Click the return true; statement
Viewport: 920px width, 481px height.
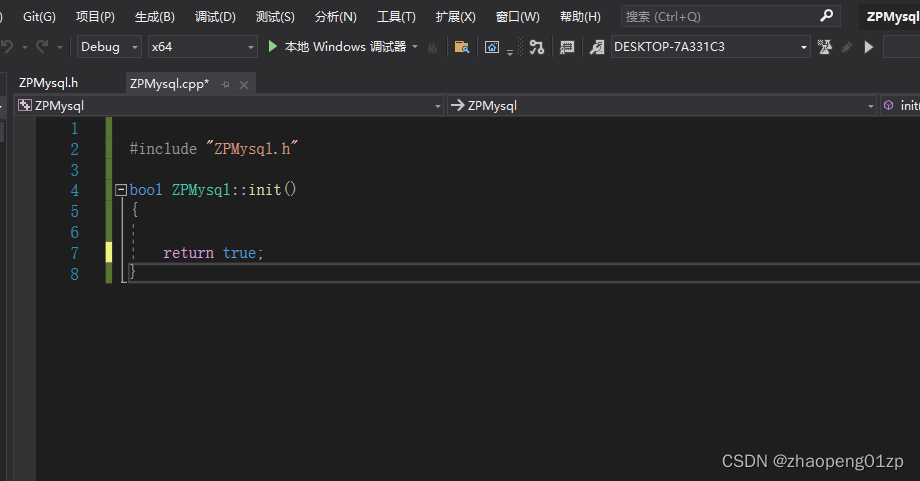(213, 253)
